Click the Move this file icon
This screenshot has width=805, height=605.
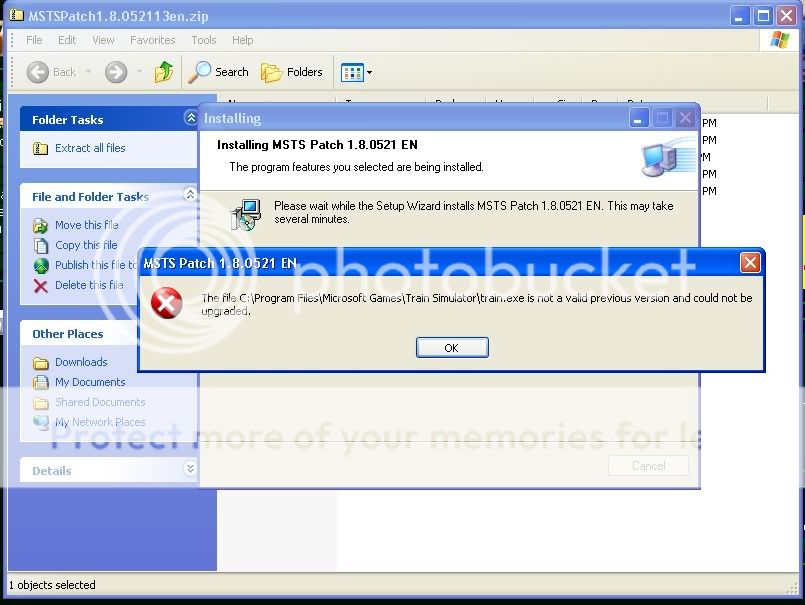point(41,225)
